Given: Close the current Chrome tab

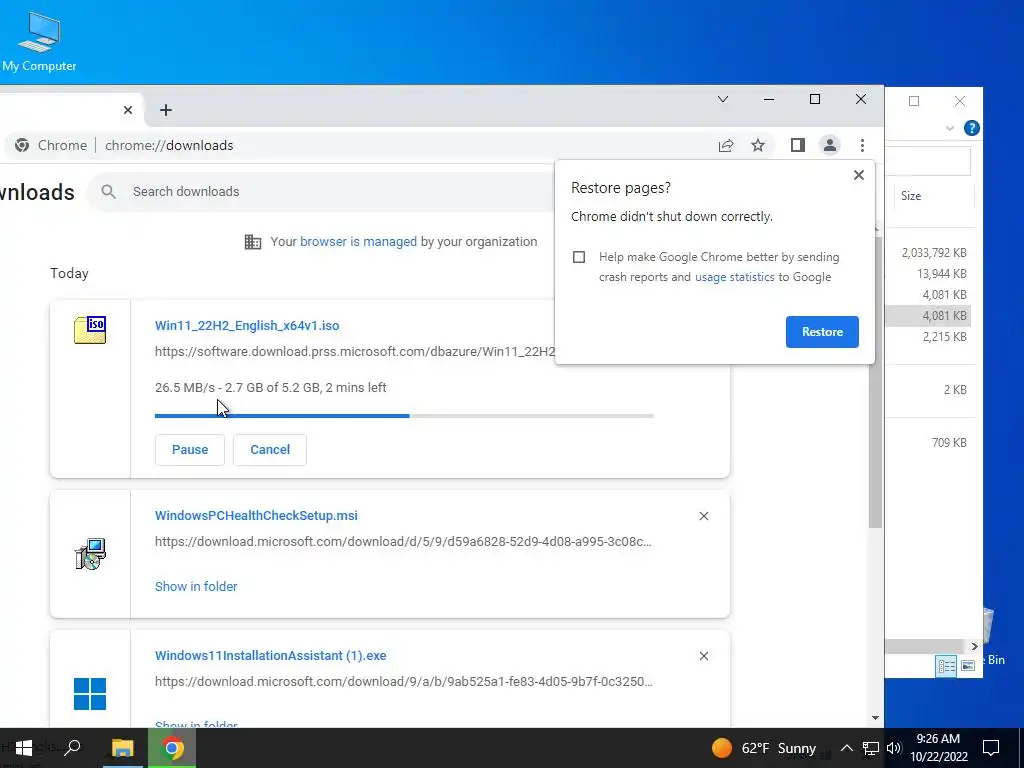Looking at the screenshot, I should 128,110.
